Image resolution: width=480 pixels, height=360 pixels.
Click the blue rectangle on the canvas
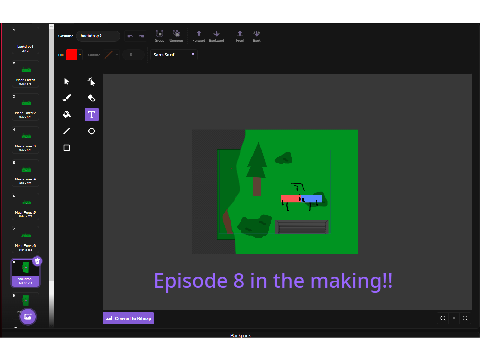point(312,199)
